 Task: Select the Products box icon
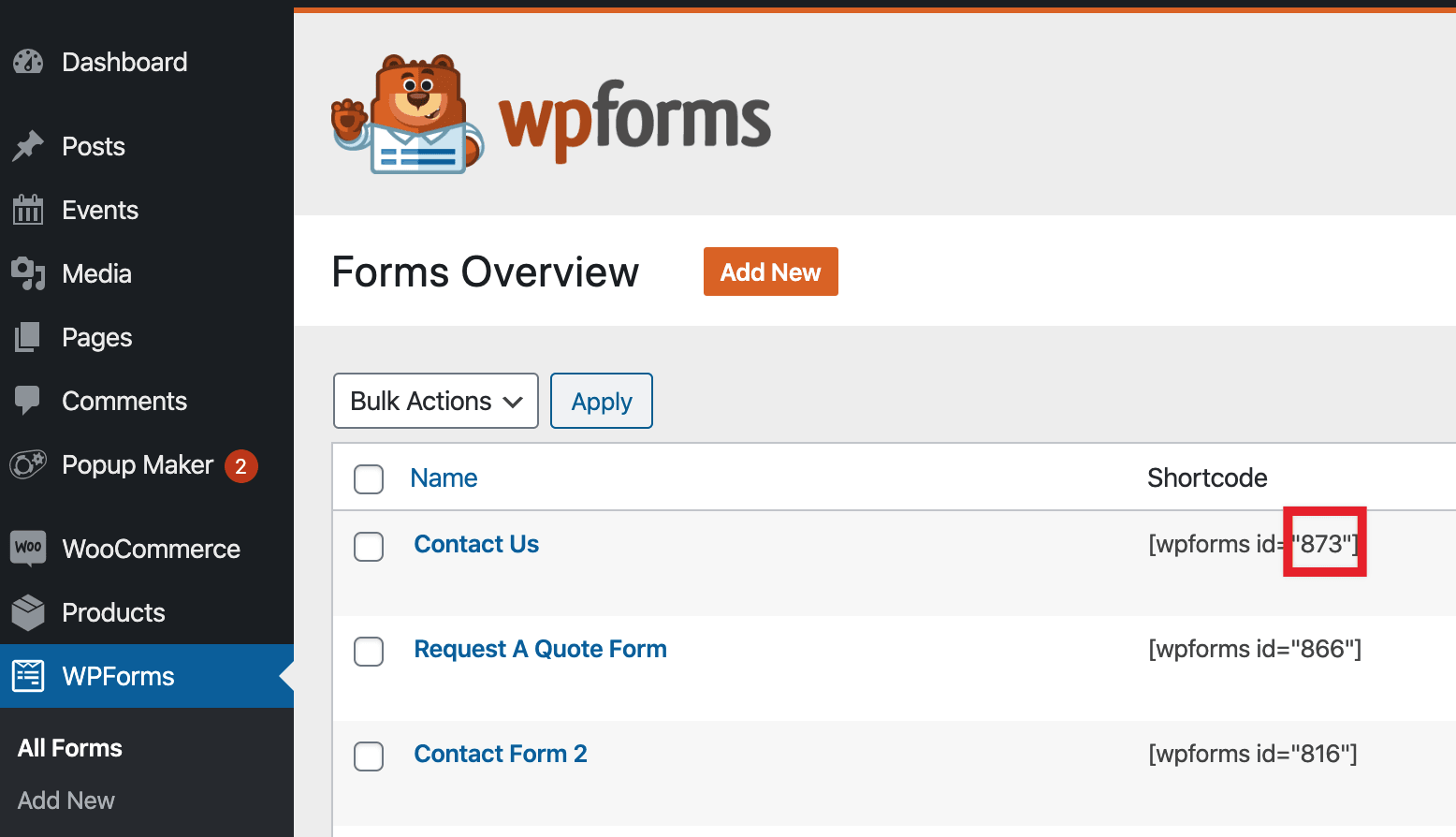(28, 612)
